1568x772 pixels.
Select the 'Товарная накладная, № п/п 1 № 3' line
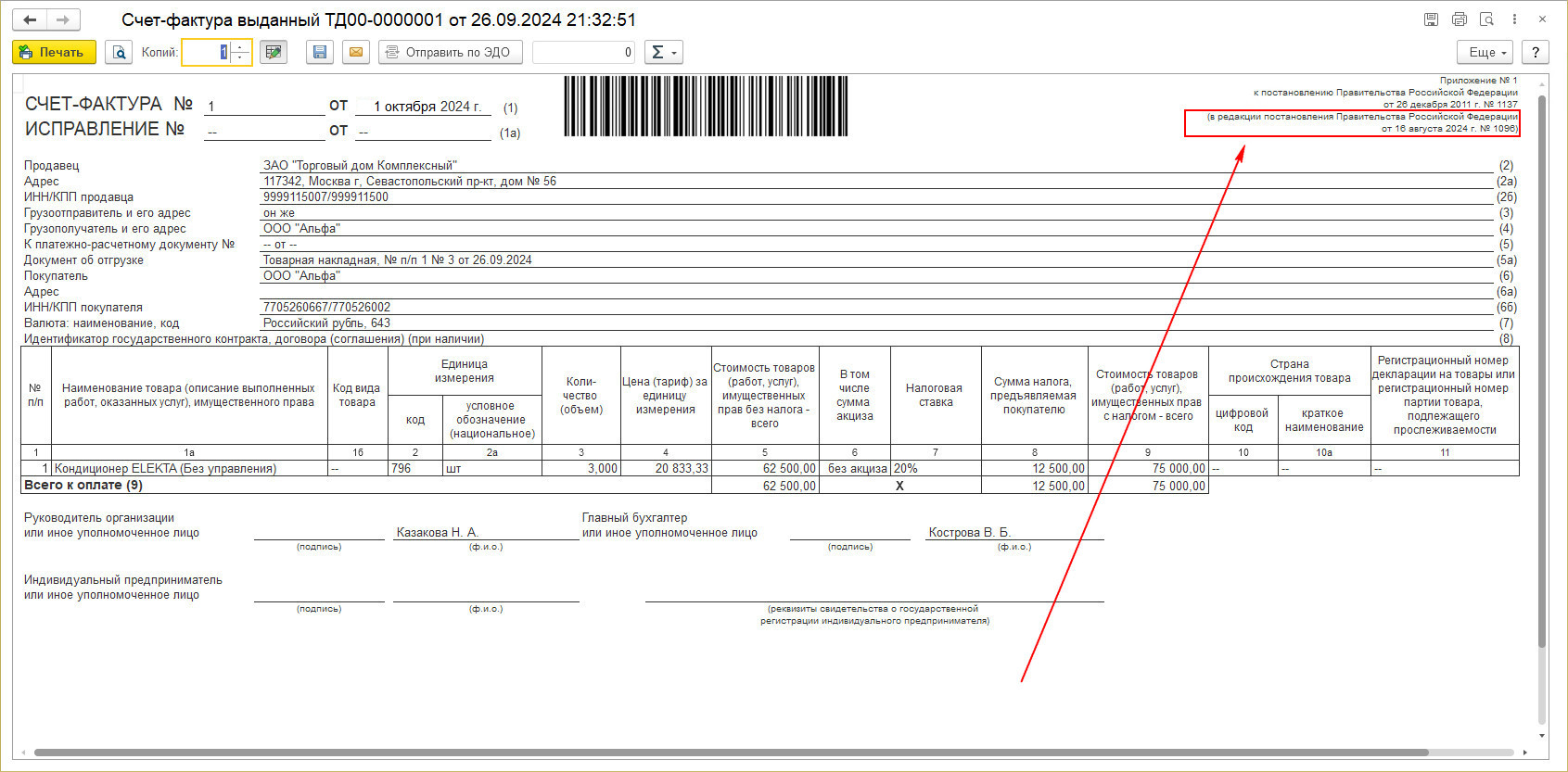coord(397,260)
